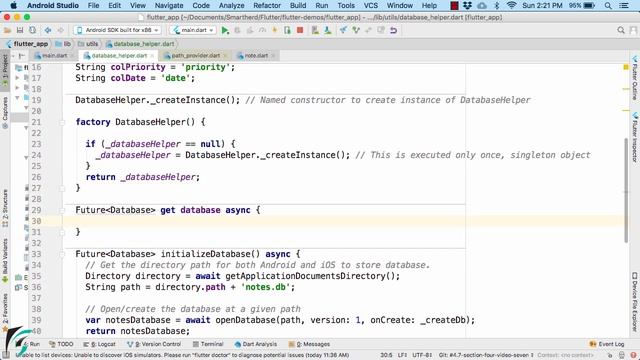Run the app with the green play icon
Viewport: 640px width, 360px height.
point(225,30)
